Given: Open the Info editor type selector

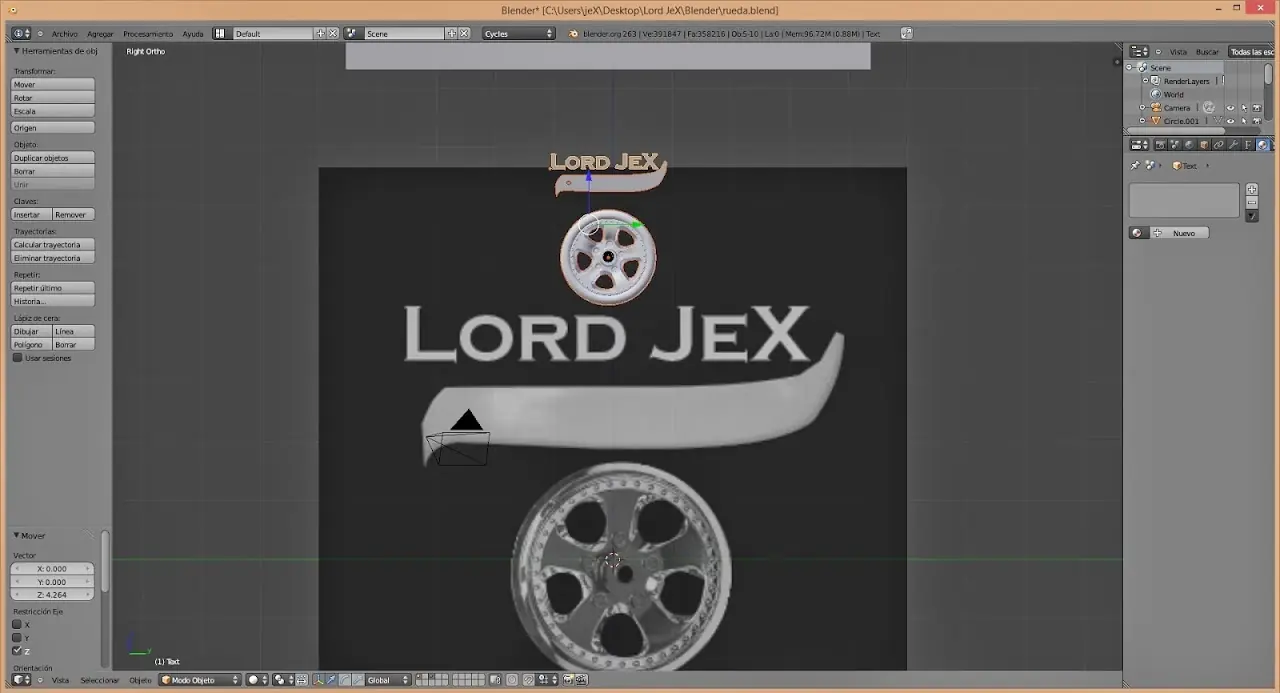Looking at the screenshot, I should click(x=20, y=33).
